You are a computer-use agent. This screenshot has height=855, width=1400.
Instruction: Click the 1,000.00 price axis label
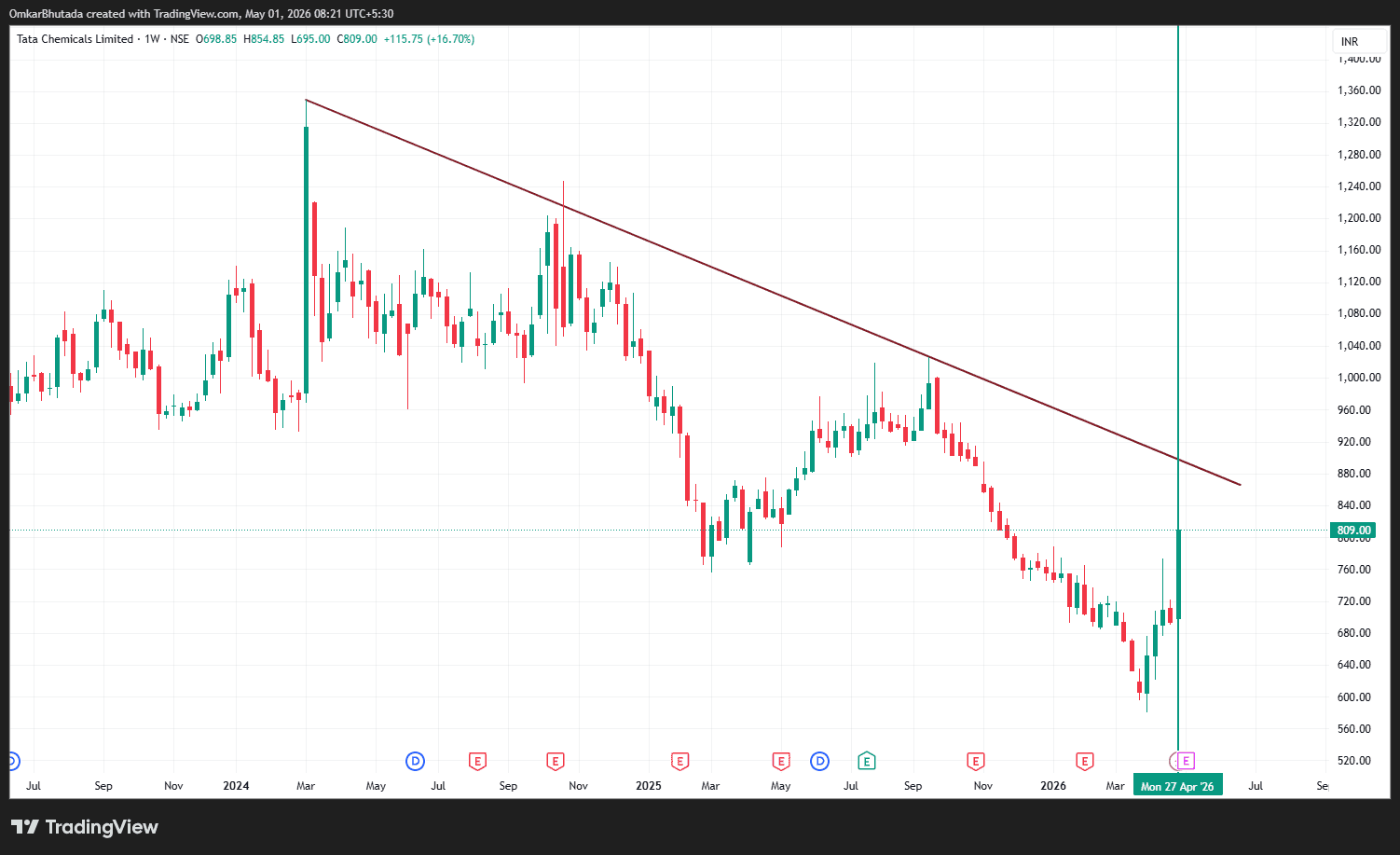(1359, 378)
